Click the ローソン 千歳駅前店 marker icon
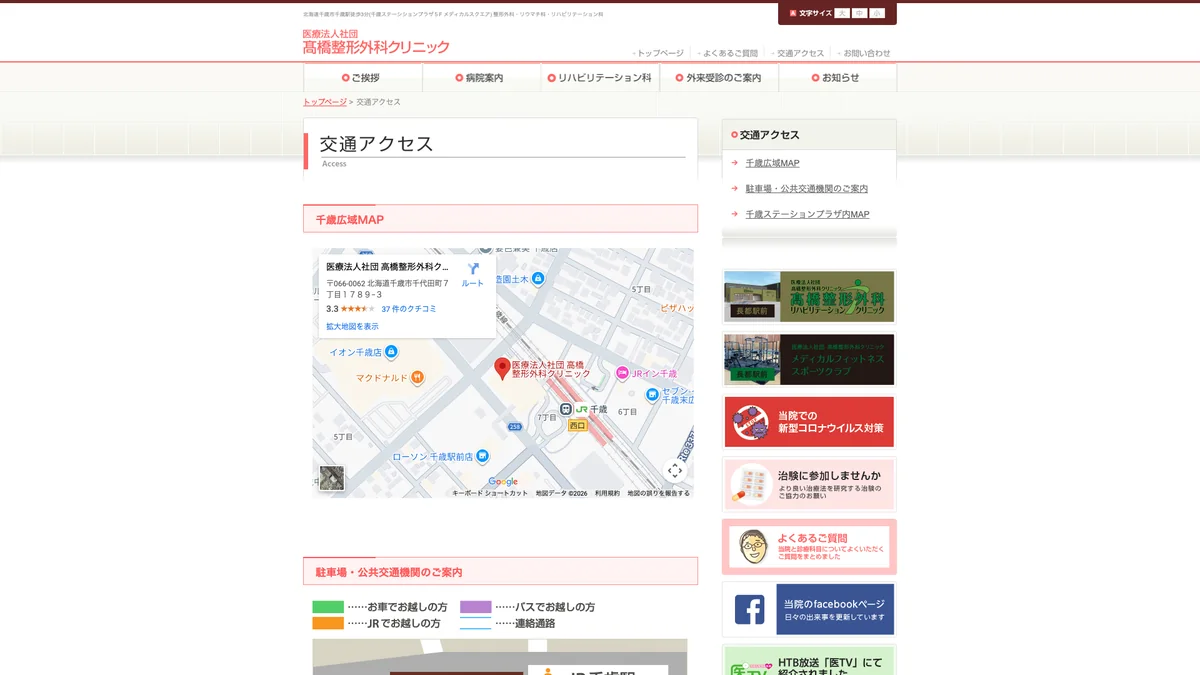Image resolution: width=1200 pixels, height=675 pixels. pos(483,456)
